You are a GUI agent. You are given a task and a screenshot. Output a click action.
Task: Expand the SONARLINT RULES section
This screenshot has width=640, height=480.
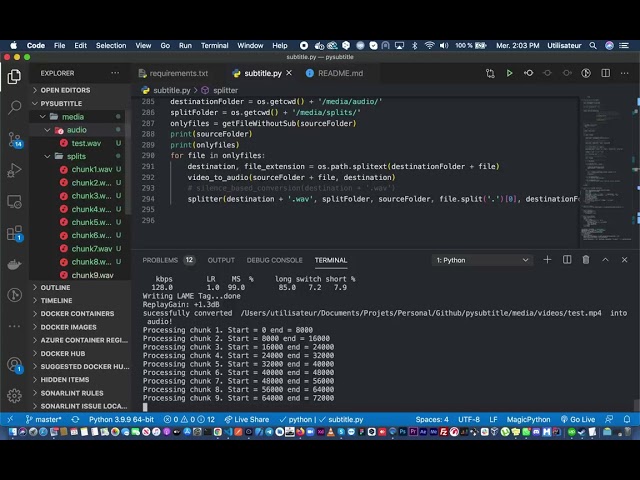72,393
